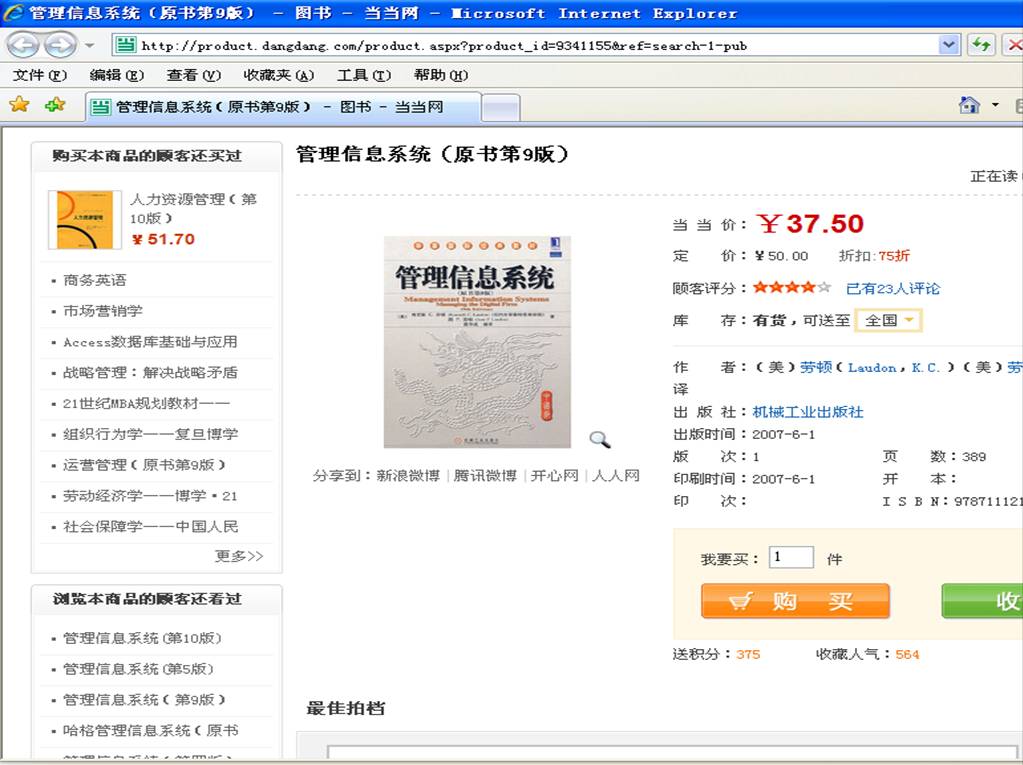Open the Access数据库基础与应用 link

coord(150,342)
